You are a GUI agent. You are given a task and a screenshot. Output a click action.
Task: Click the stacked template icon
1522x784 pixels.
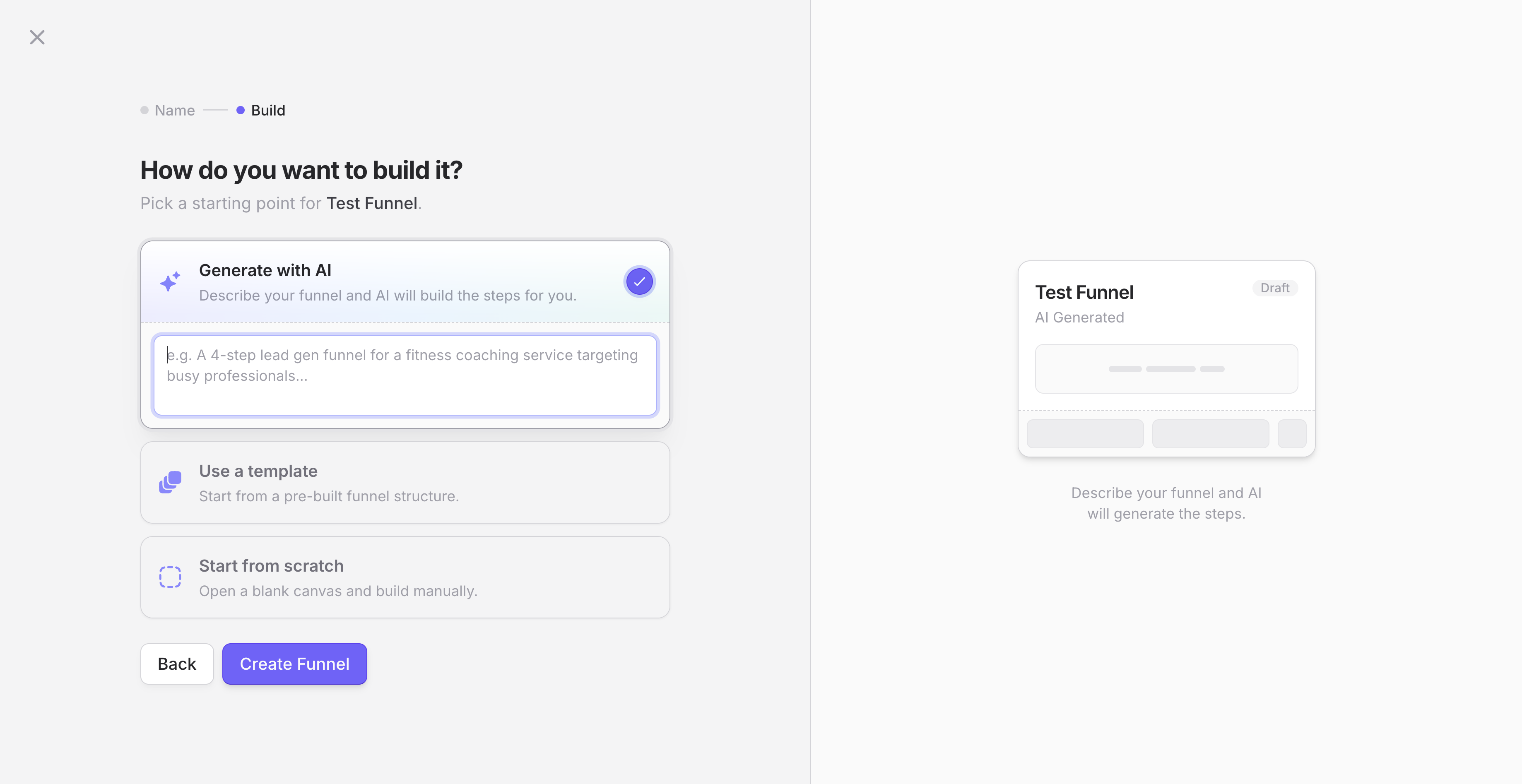pyautogui.click(x=170, y=482)
